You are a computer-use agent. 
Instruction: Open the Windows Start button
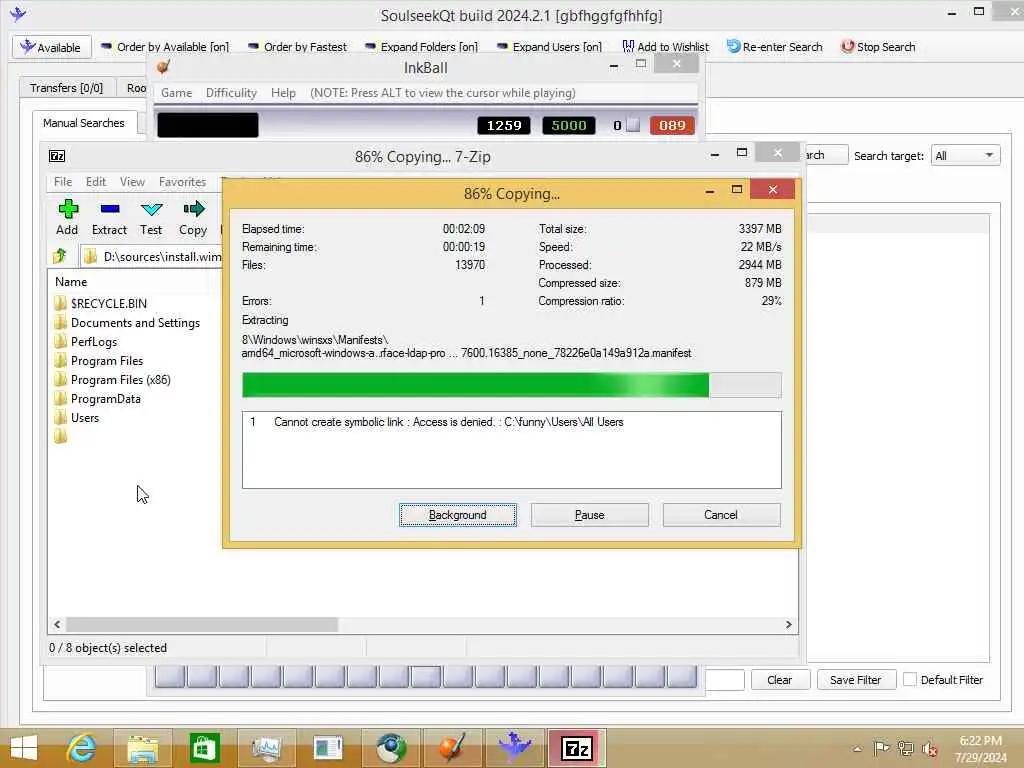24,748
